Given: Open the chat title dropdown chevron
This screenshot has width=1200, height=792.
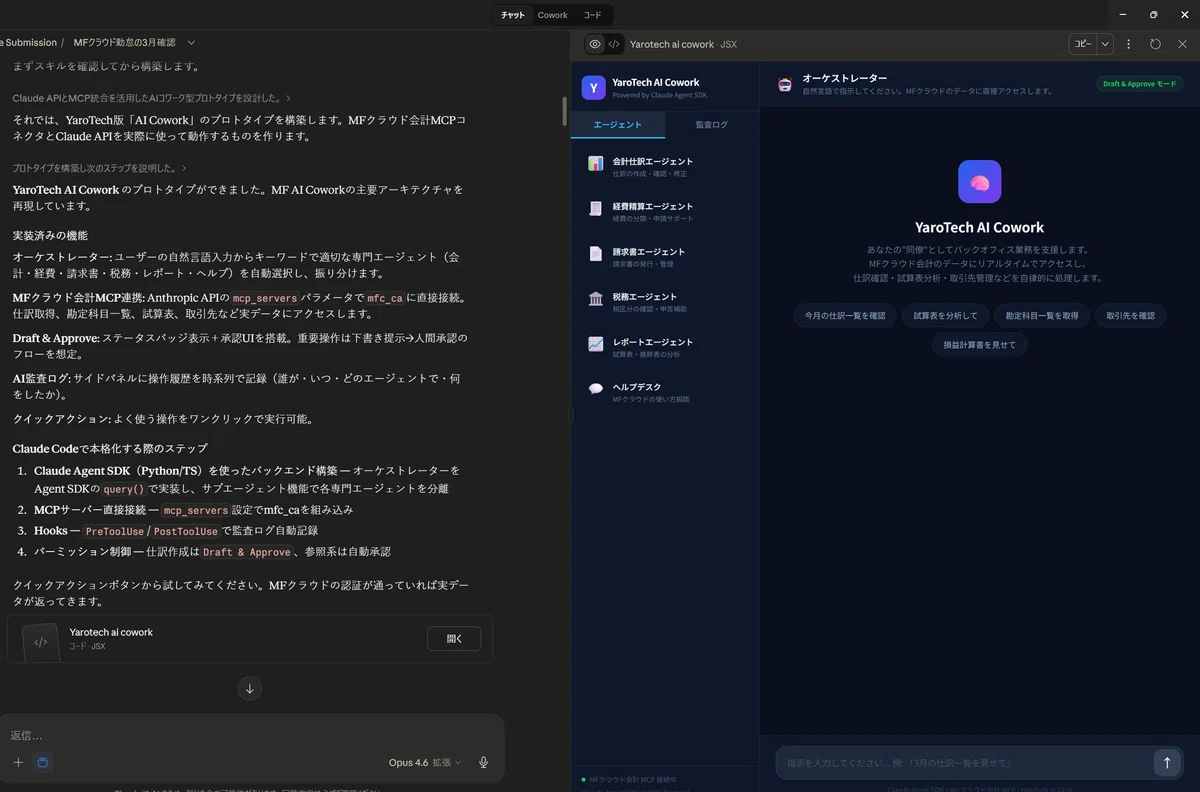Looking at the screenshot, I should pyautogui.click(x=191, y=43).
